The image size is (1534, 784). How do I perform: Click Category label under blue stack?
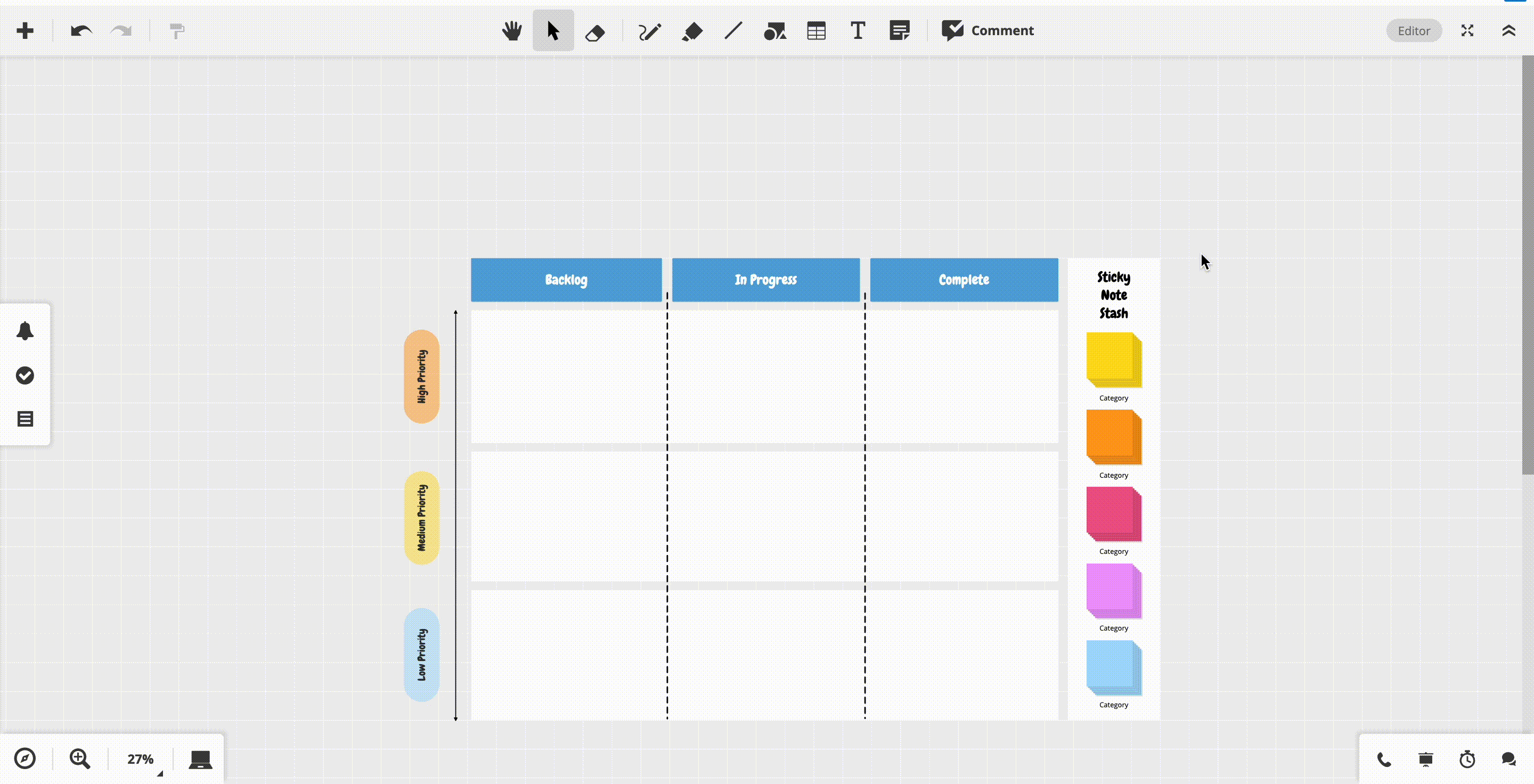[x=1114, y=705]
